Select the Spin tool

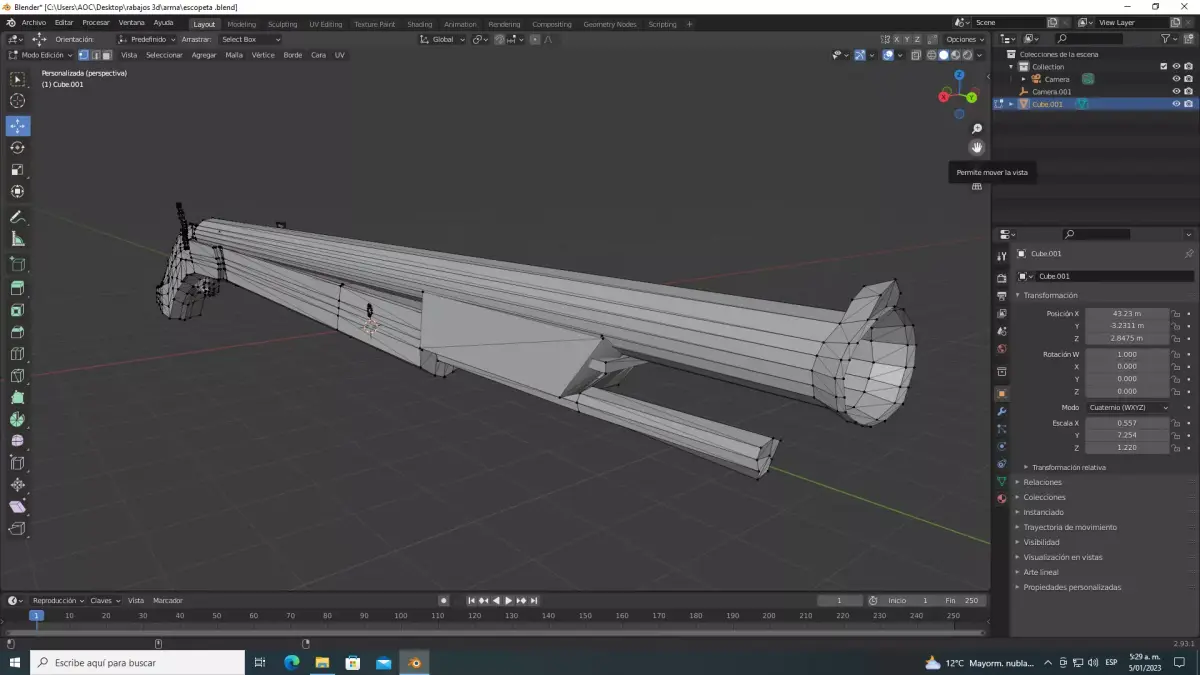pos(18,420)
